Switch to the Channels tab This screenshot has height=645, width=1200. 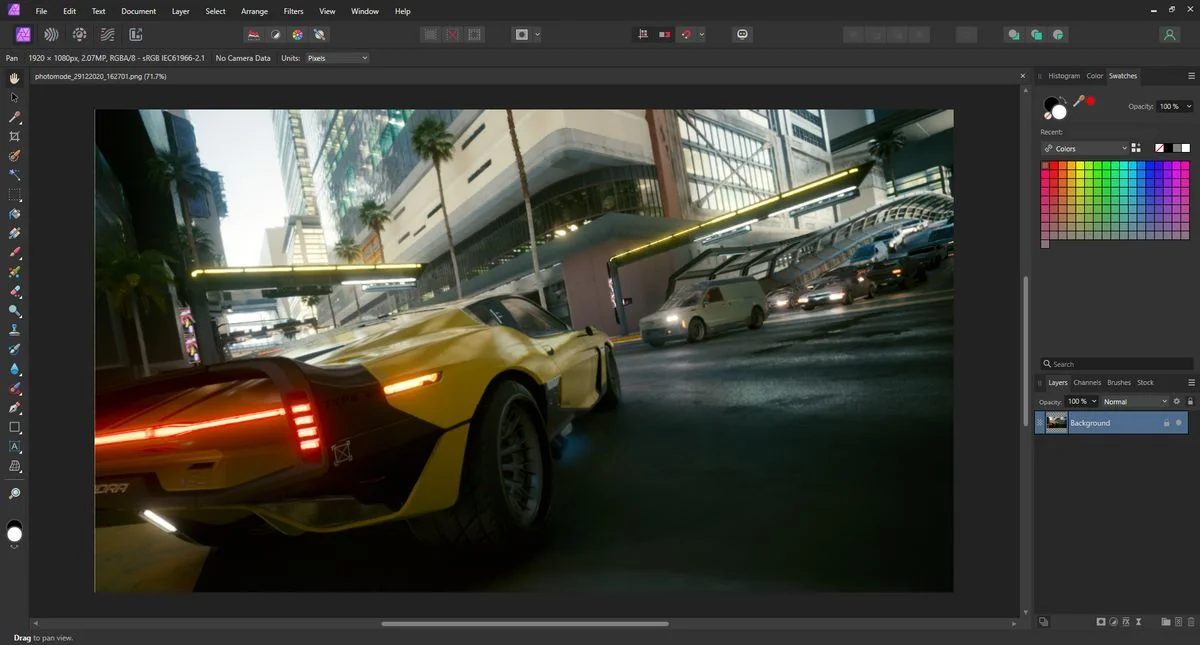(x=1087, y=382)
